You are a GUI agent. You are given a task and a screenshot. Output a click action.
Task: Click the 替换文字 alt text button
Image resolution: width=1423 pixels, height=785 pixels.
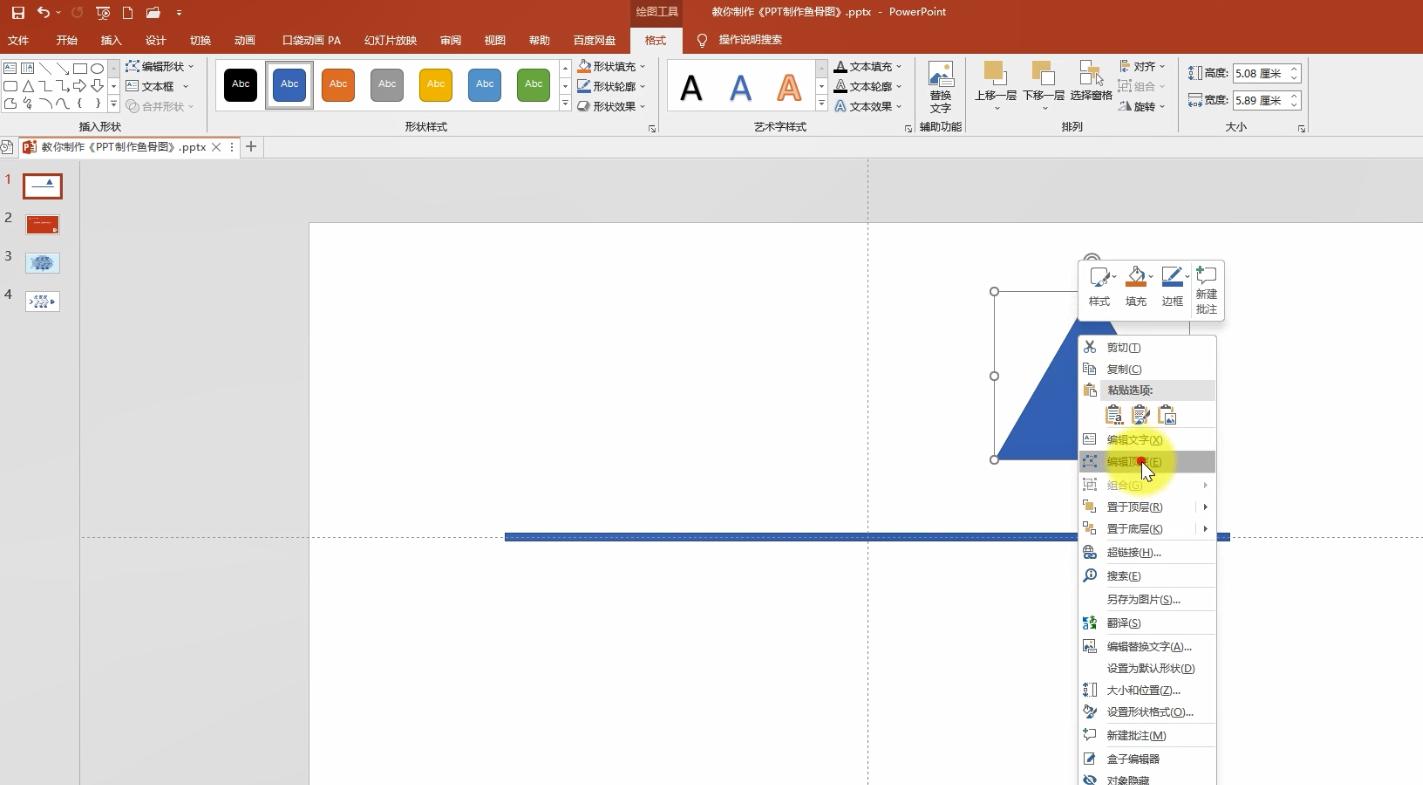tap(940, 88)
